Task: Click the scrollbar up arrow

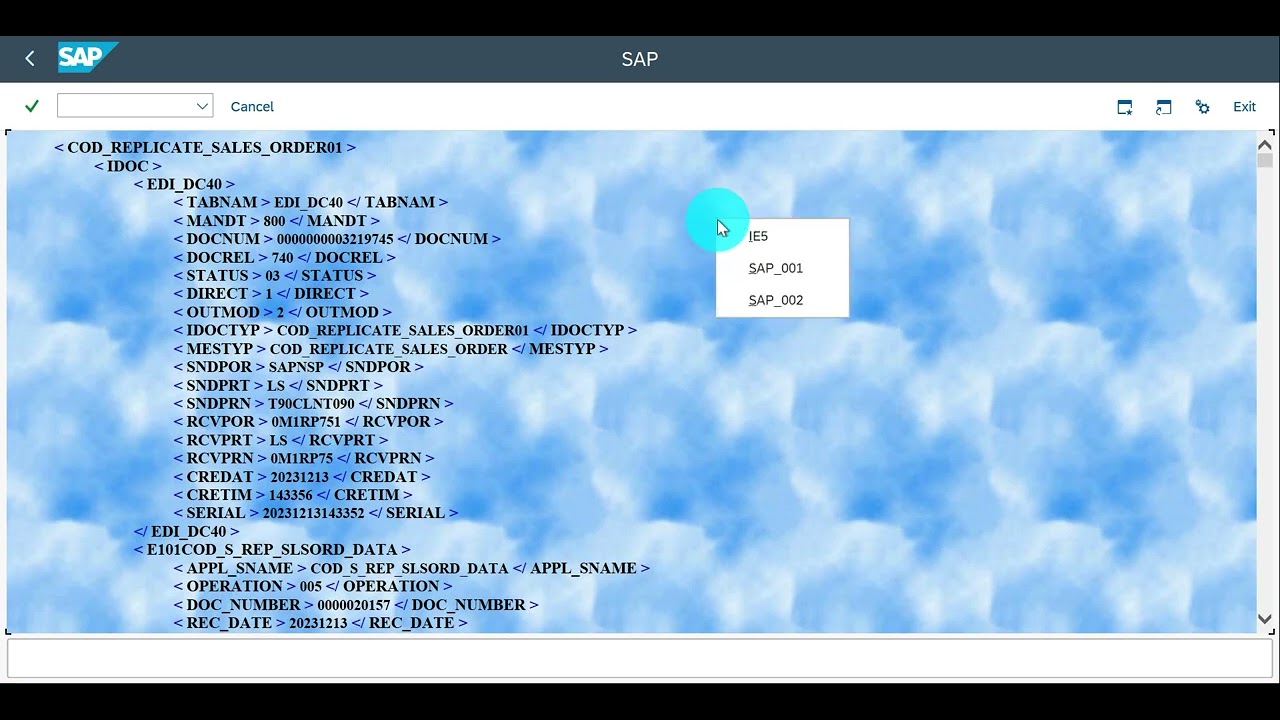Action: (x=1265, y=144)
